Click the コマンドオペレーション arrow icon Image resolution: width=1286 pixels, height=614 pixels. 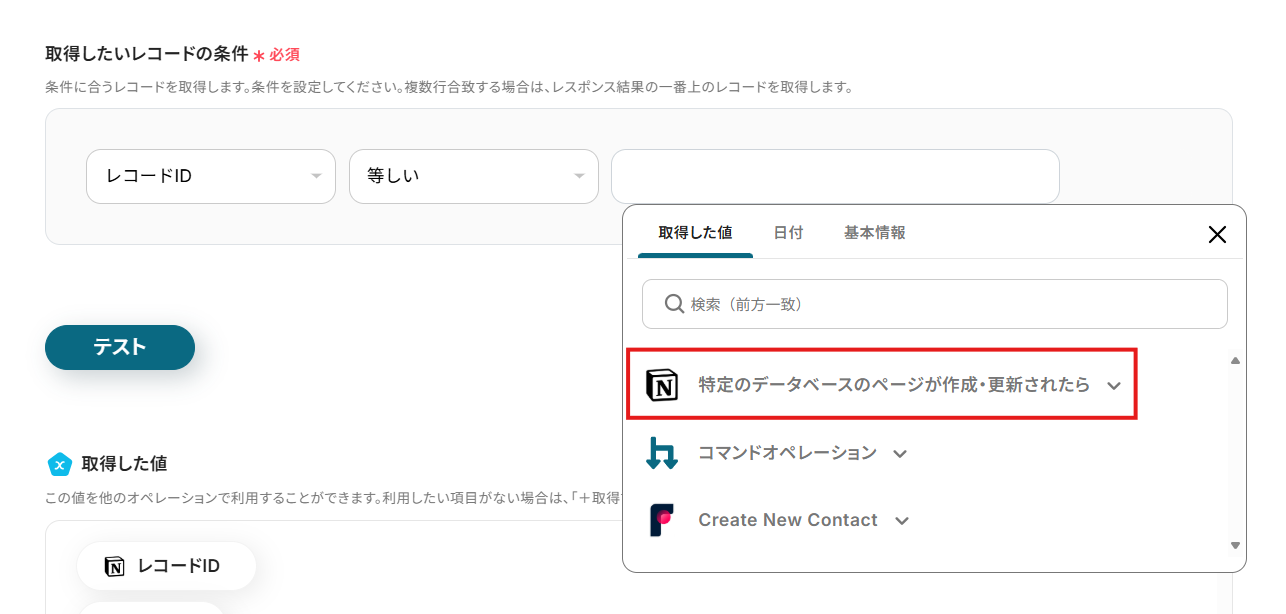click(662, 453)
